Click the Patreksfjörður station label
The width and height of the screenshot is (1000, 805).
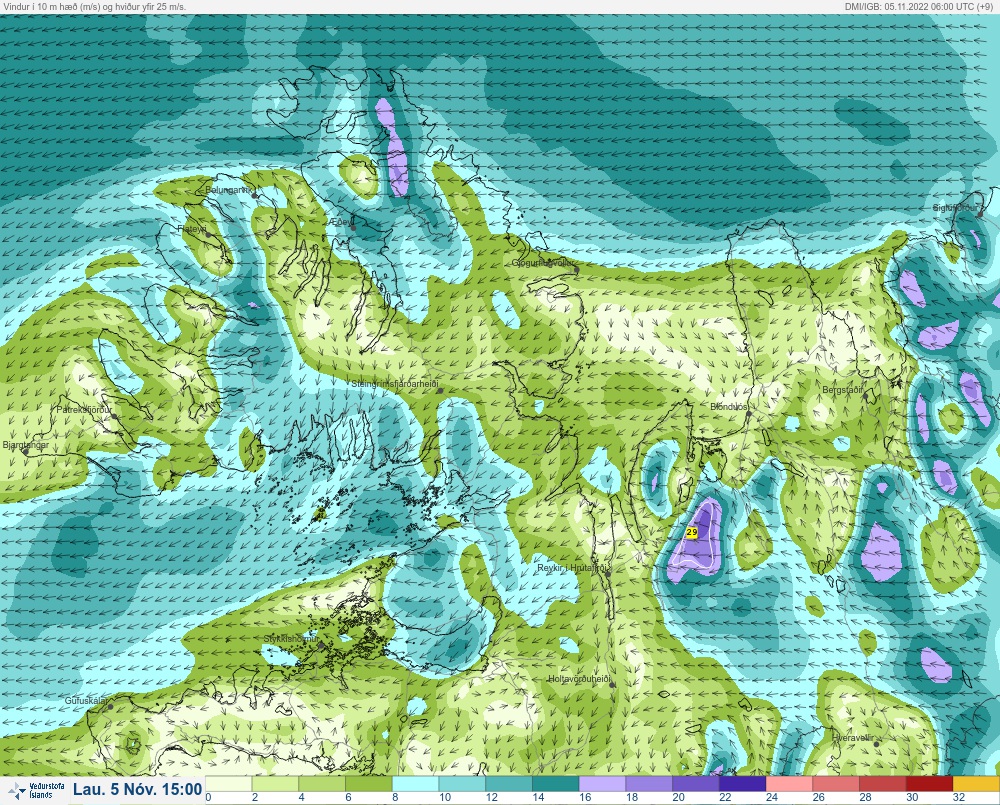point(84,410)
